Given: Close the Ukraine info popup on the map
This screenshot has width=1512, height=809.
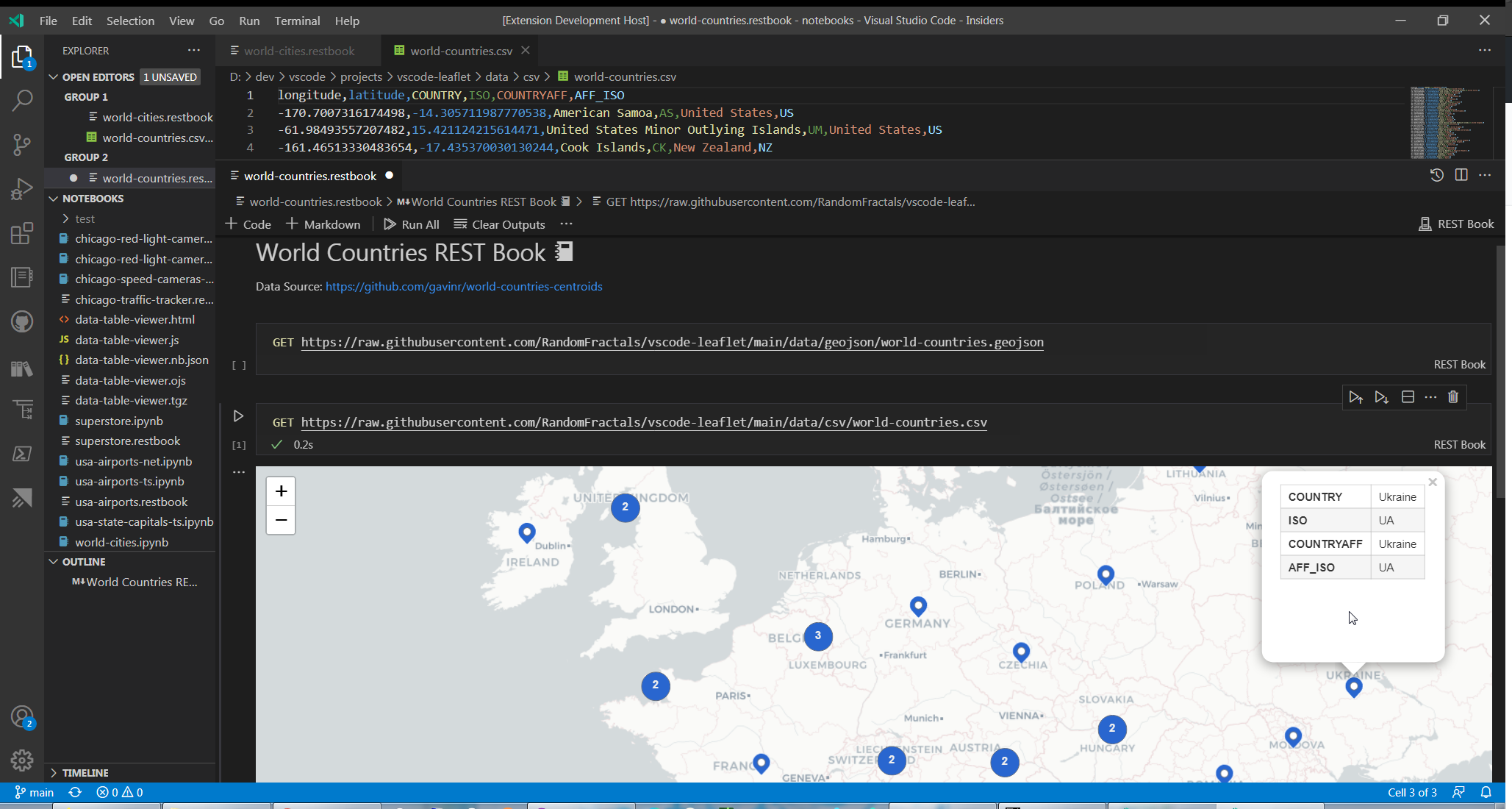Looking at the screenshot, I should coord(1432,482).
